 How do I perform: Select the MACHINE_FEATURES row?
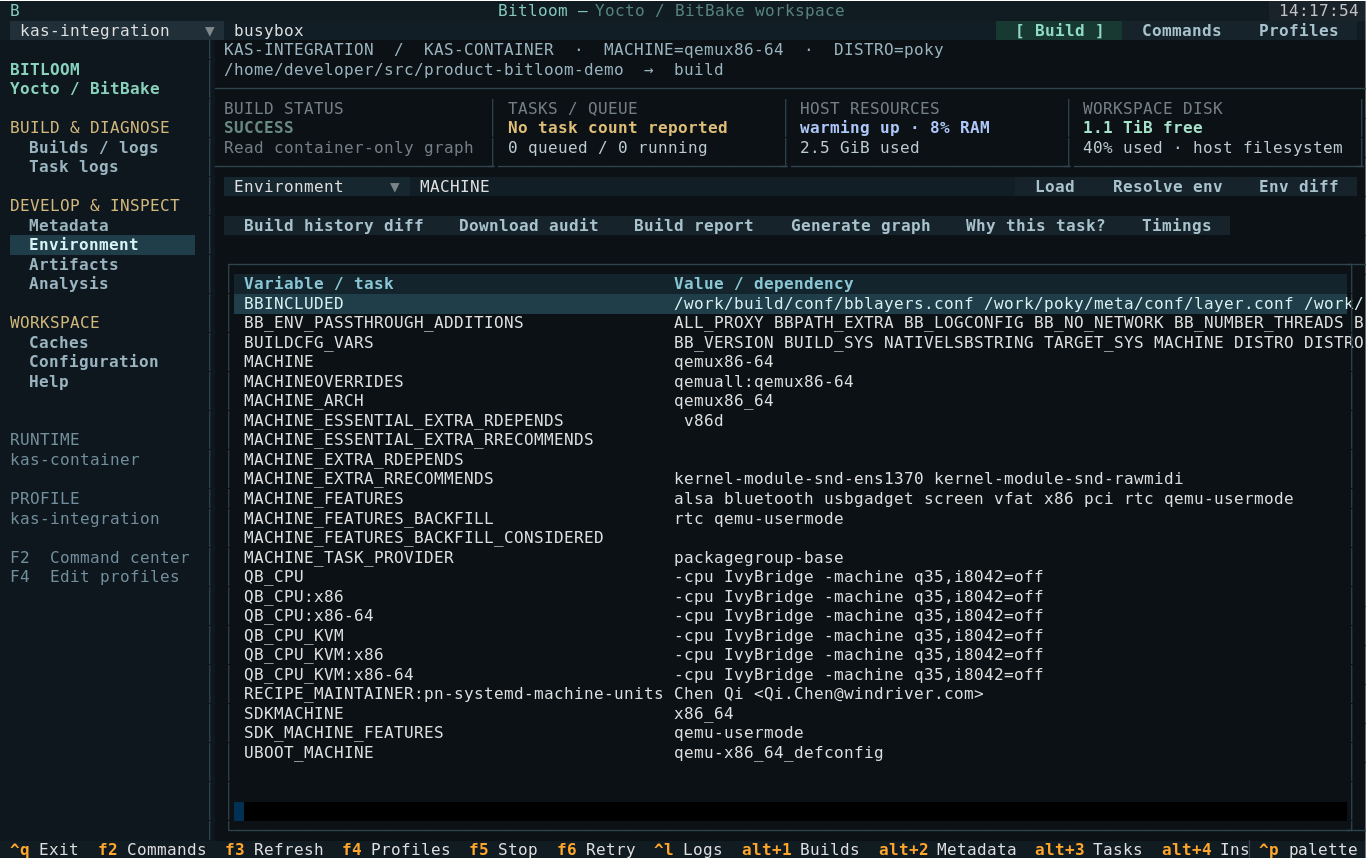click(x=790, y=499)
